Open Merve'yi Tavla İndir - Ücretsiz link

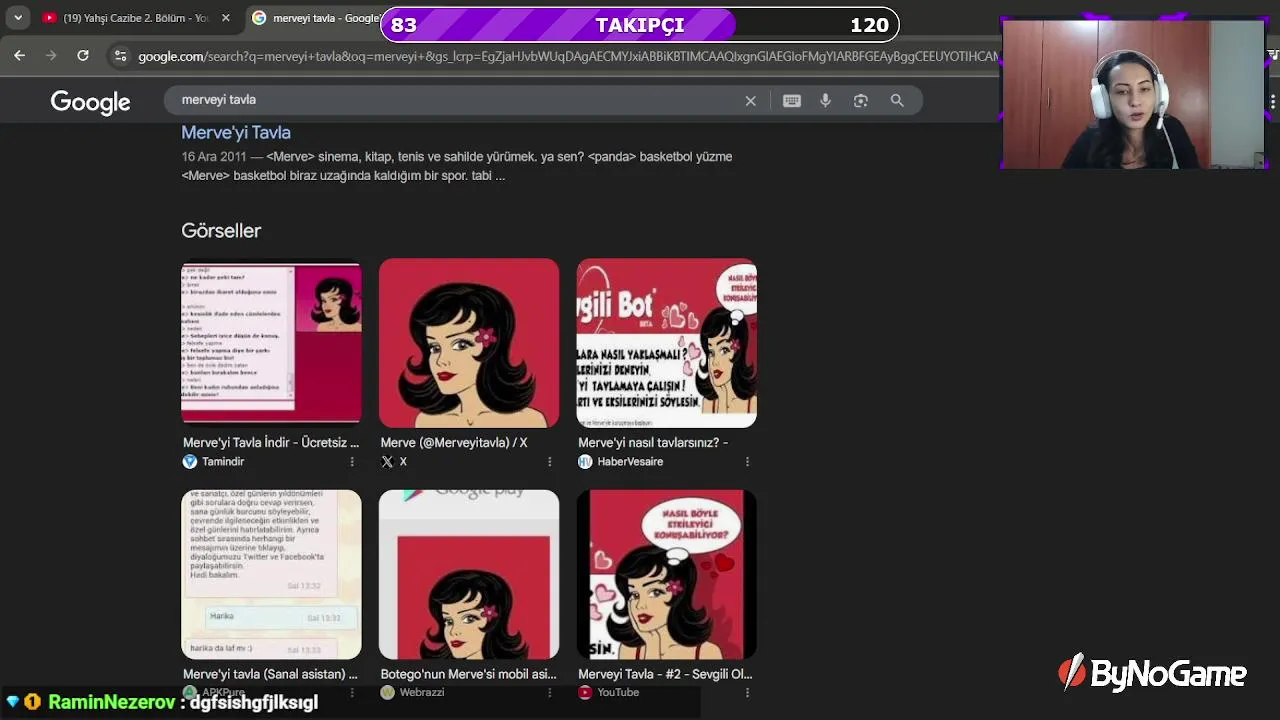[x=271, y=442]
